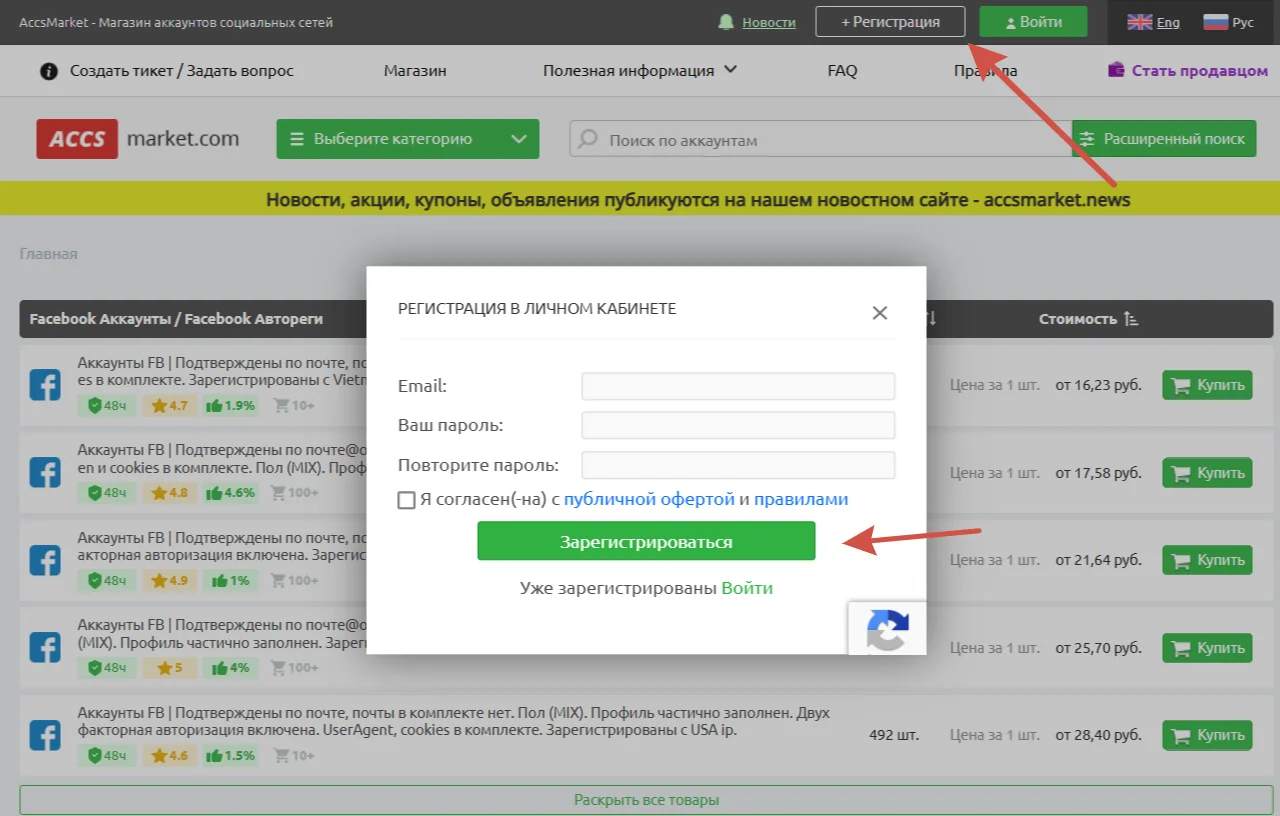Screen dimensions: 1280x816
Task: Click the 1.5% thumbs-up badge
Action: (231, 755)
